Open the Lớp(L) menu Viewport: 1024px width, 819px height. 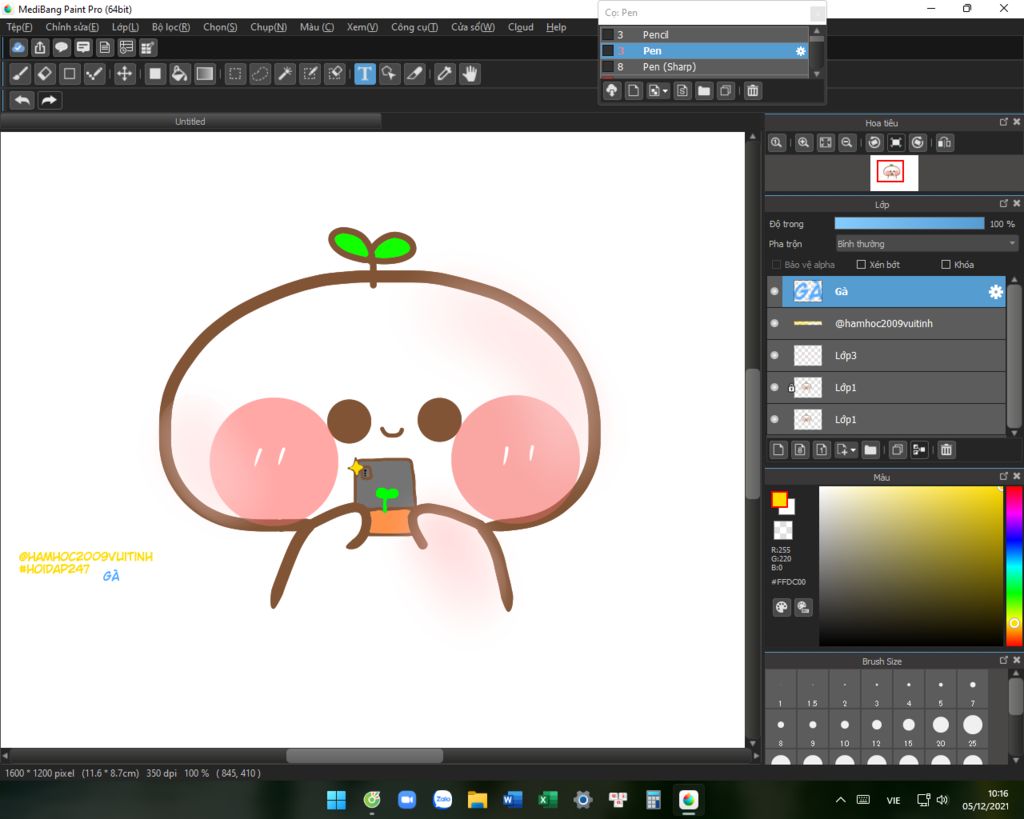click(x=125, y=27)
